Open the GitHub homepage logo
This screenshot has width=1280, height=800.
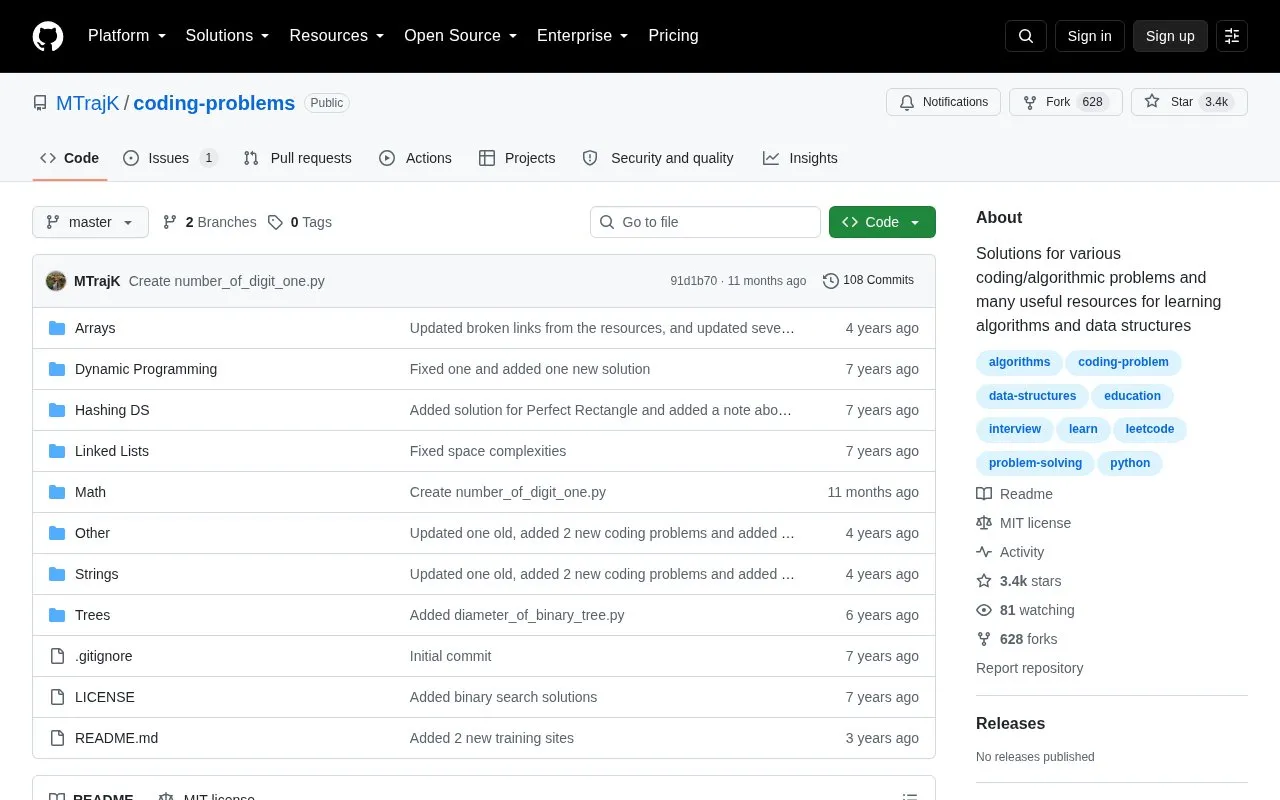pos(48,36)
